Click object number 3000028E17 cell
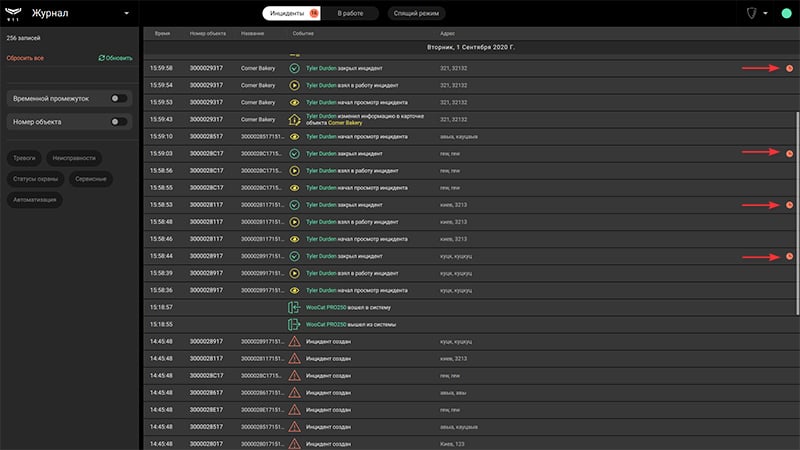The image size is (800, 450). click(206, 410)
